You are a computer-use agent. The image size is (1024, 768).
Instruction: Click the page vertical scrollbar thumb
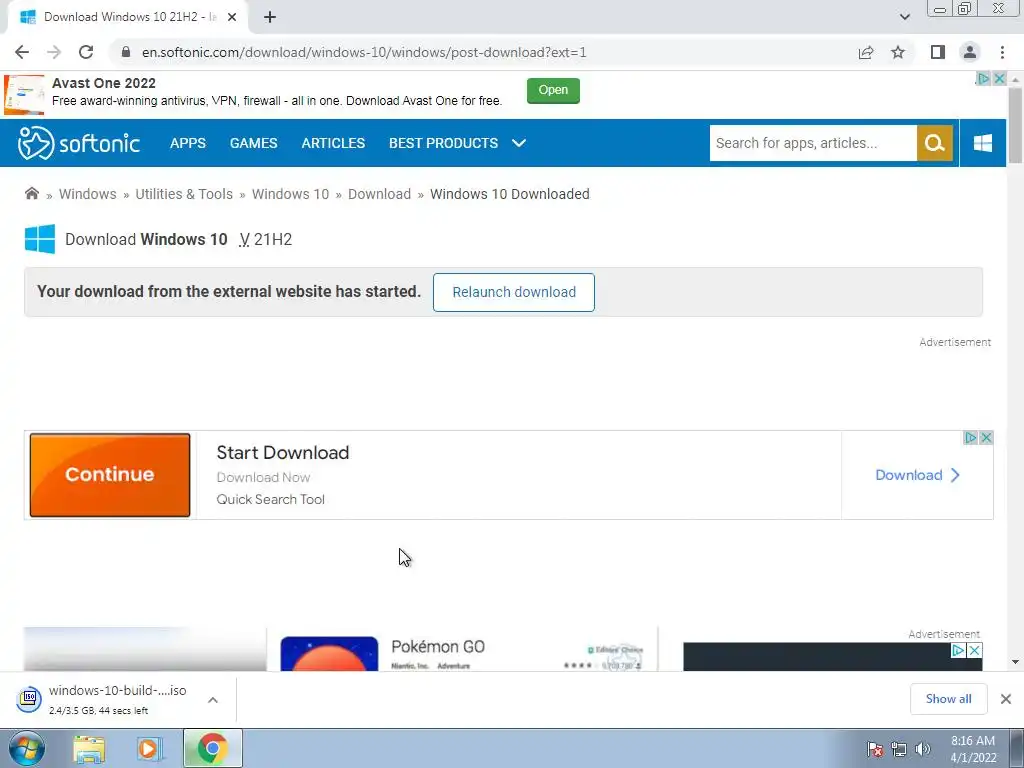coord(1015,124)
